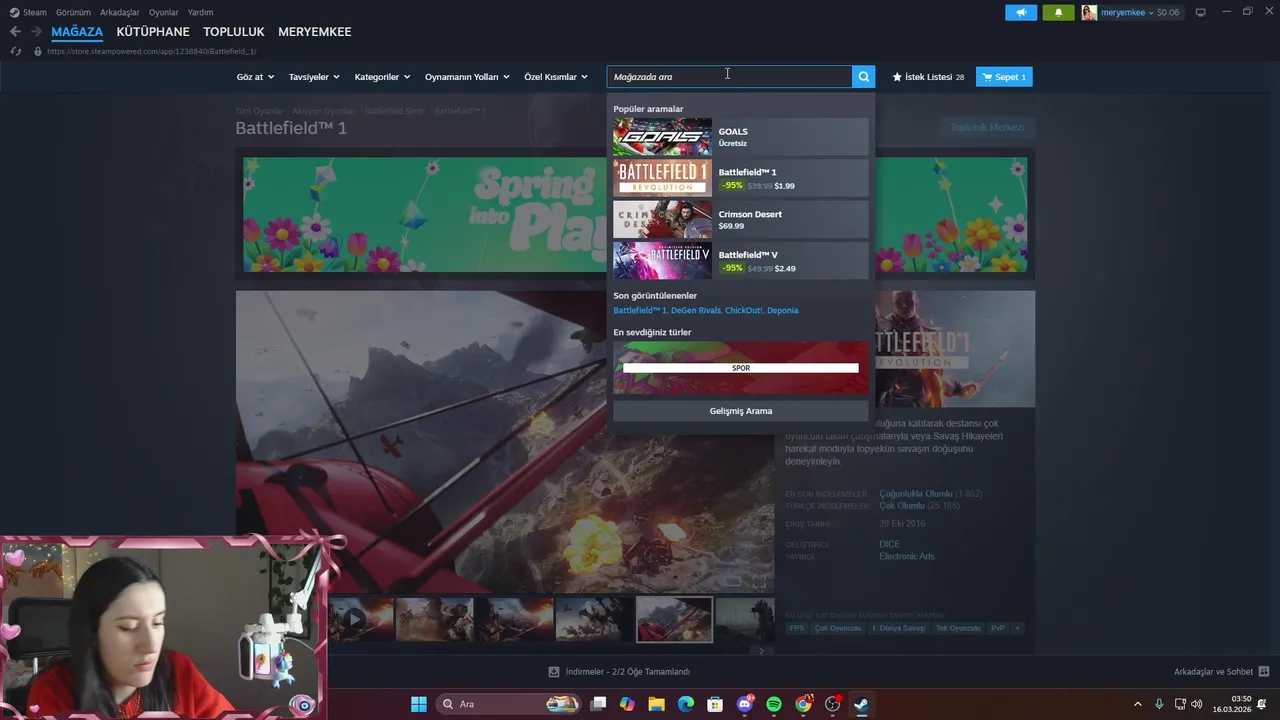Show hidden system tray icons

[x=1137, y=704]
